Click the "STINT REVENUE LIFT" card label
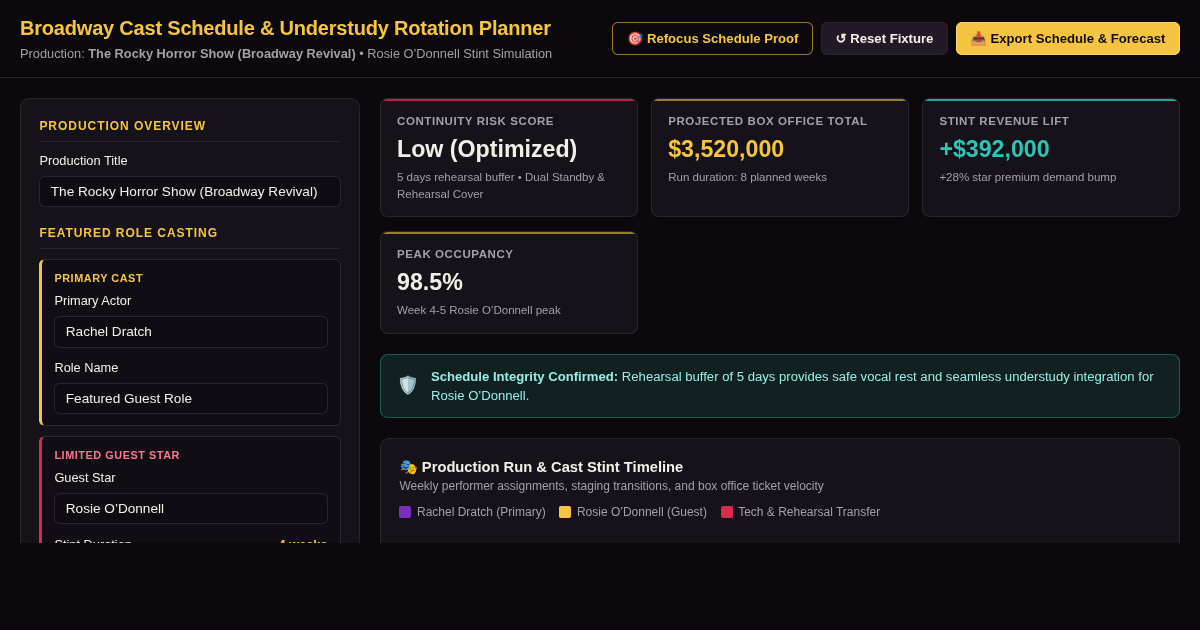This screenshot has height=630, width=1200. [1004, 121]
